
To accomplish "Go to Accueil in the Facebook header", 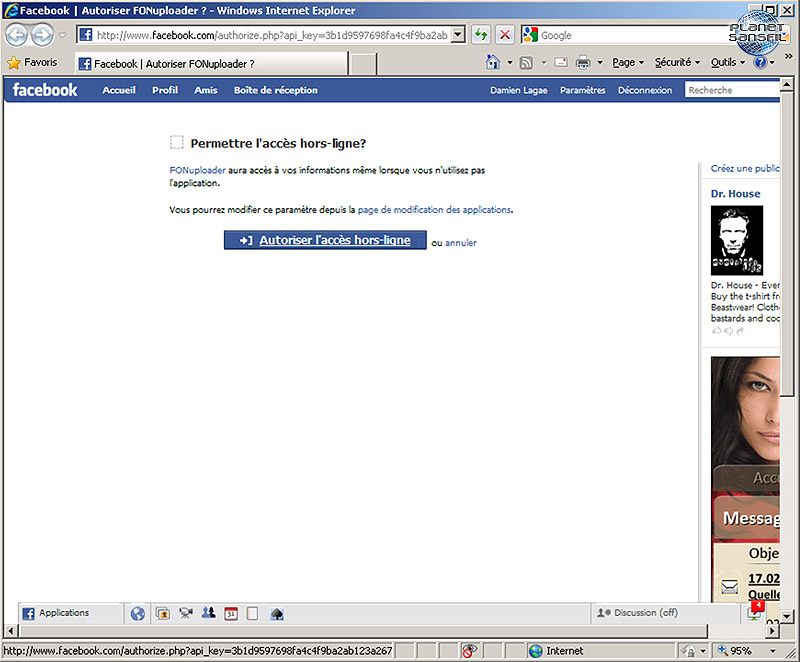I will click(119, 90).
